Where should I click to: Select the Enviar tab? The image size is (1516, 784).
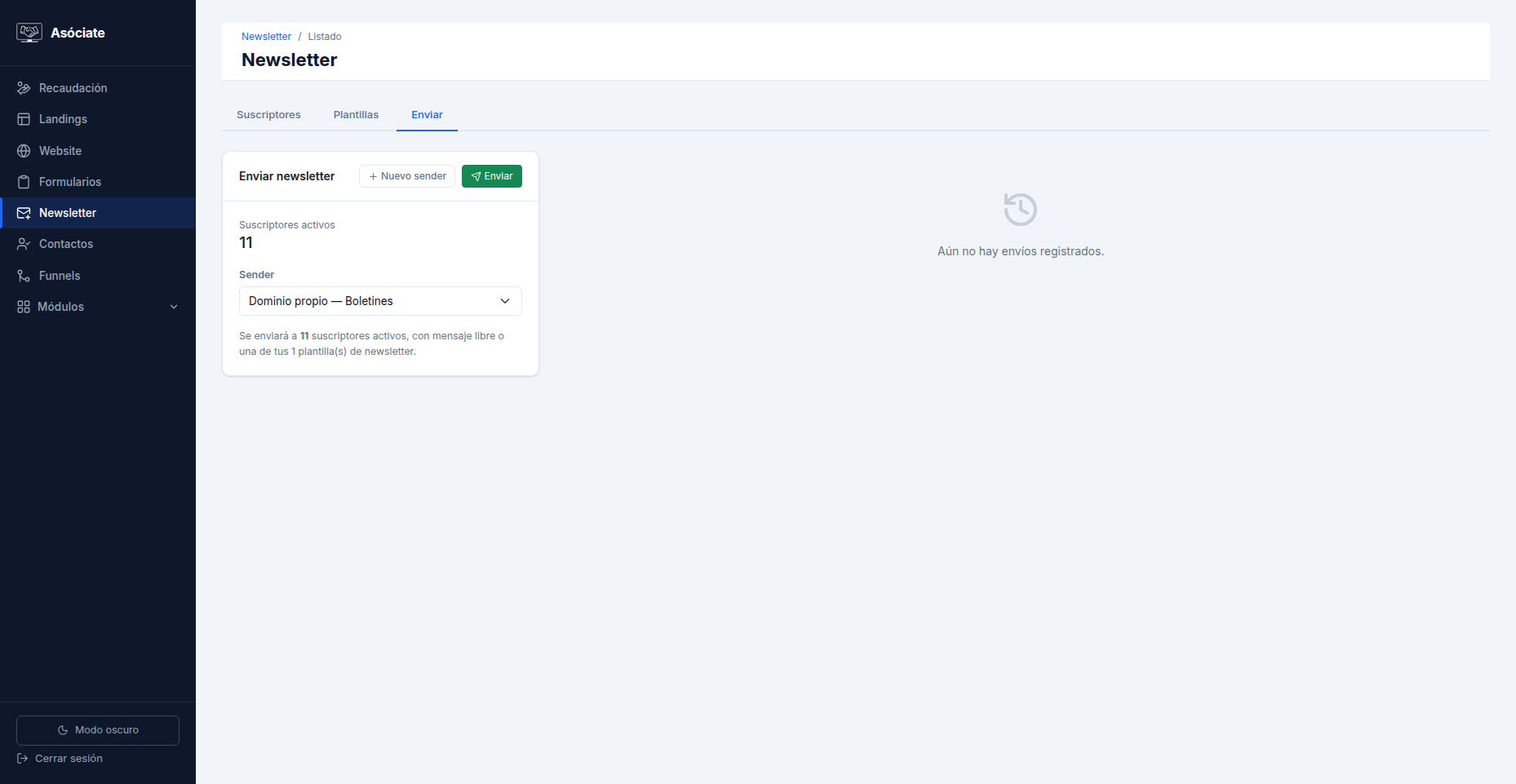click(x=427, y=115)
